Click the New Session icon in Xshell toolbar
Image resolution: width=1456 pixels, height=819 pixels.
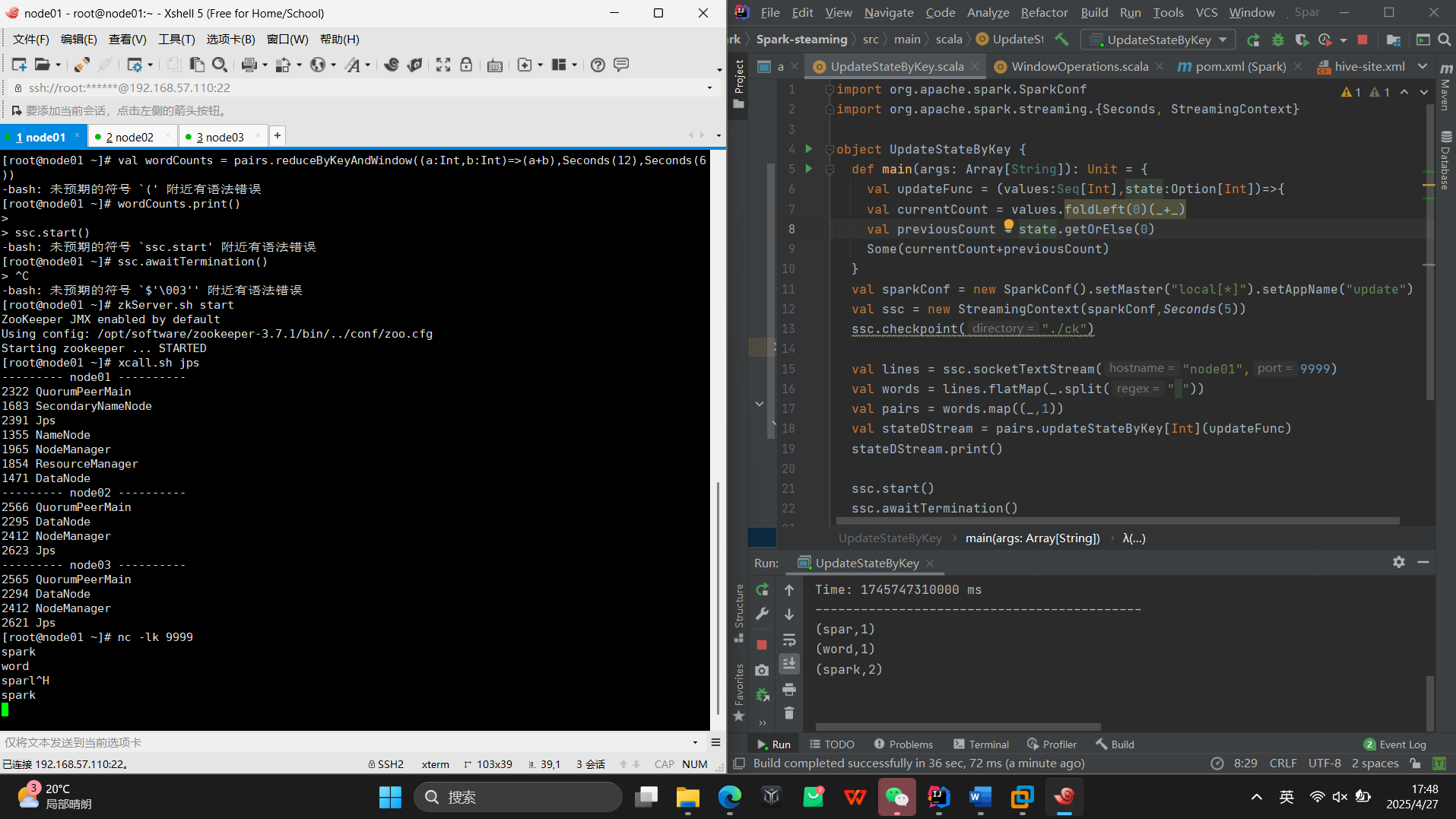(19, 65)
